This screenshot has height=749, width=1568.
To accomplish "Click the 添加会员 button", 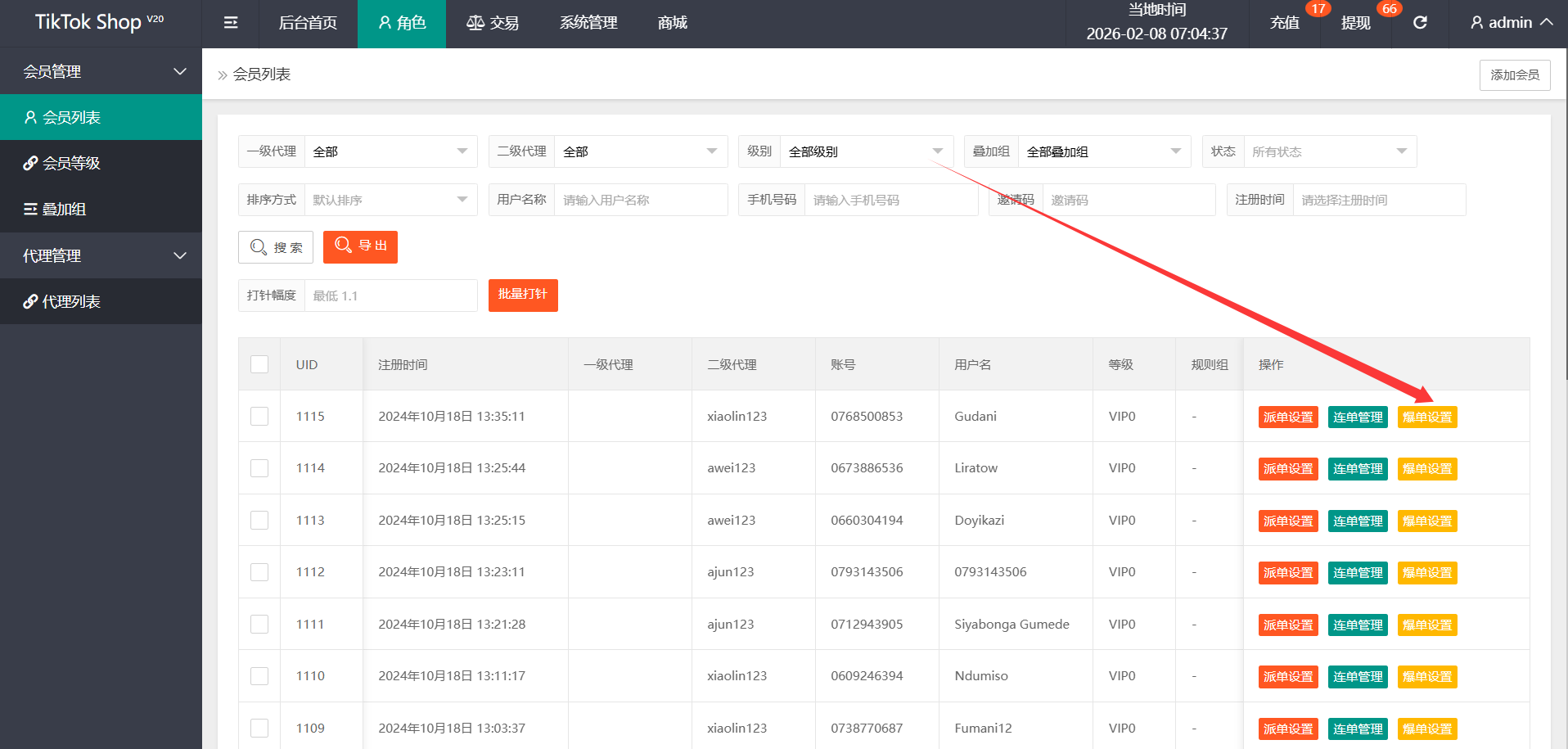I will click(1514, 75).
